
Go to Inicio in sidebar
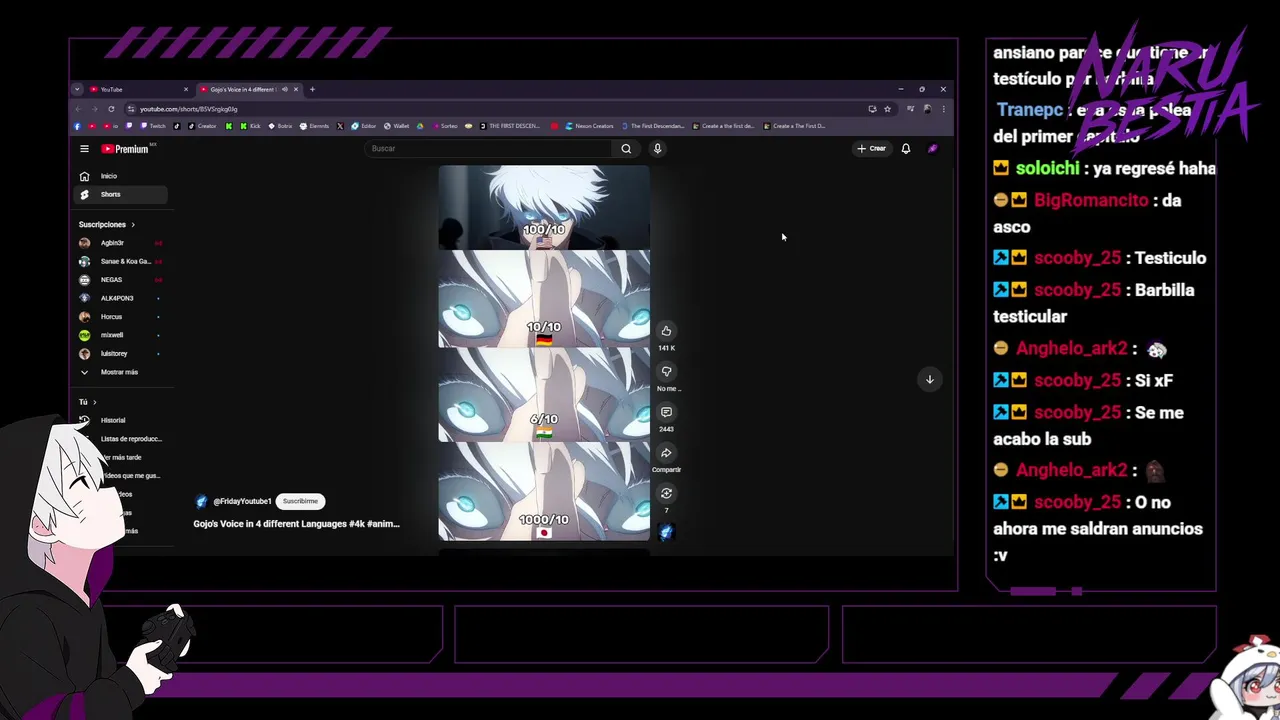pos(121,176)
